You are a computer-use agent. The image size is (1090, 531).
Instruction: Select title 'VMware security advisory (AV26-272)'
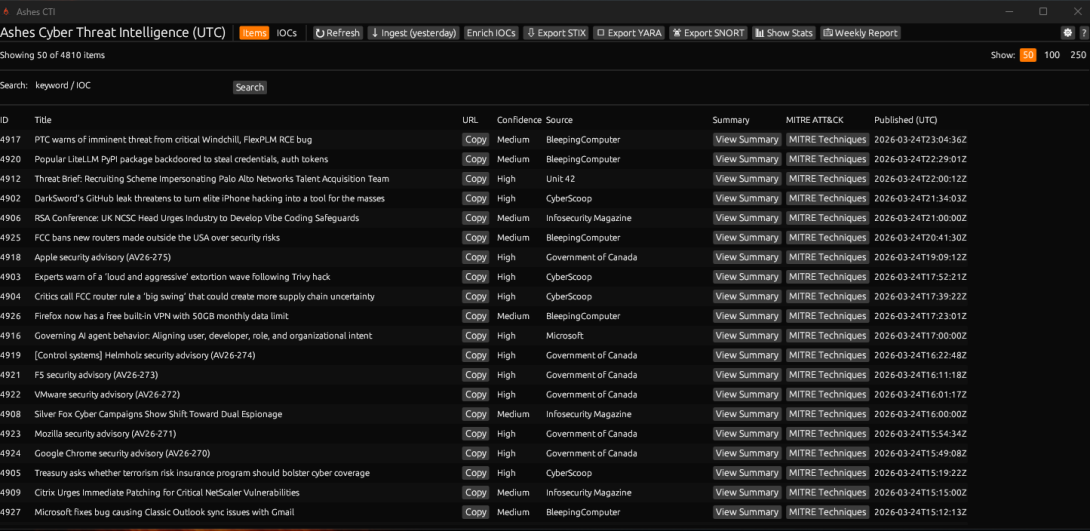(107, 395)
